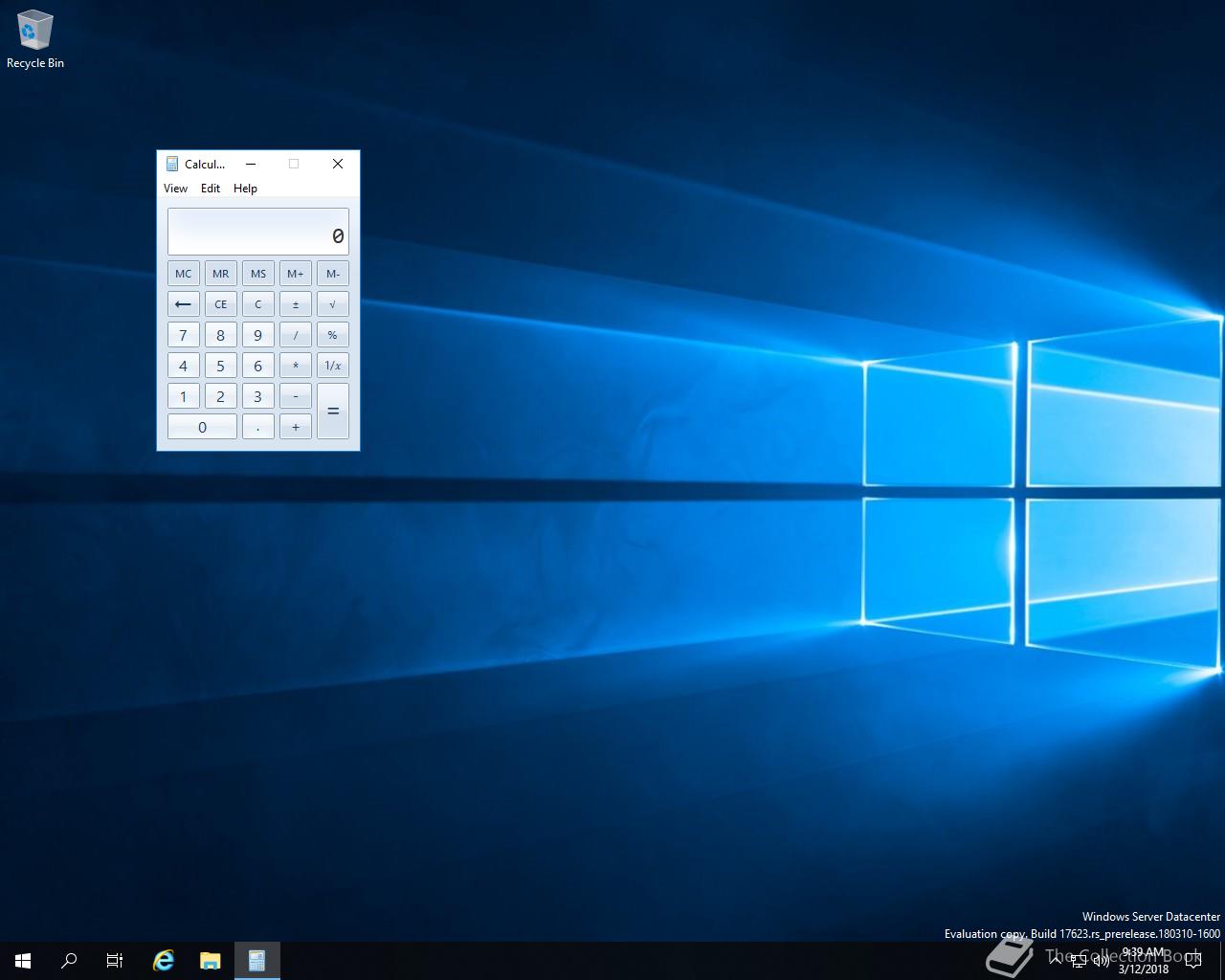Select the Calculator taskbar icon
The image size is (1225, 980).
click(x=256, y=961)
